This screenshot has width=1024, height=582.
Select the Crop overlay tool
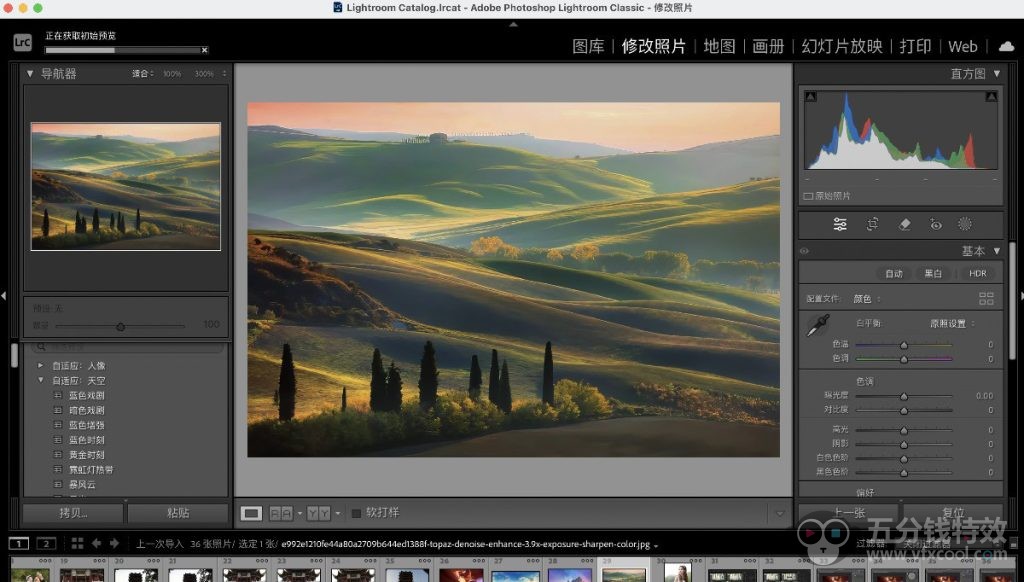click(872, 224)
